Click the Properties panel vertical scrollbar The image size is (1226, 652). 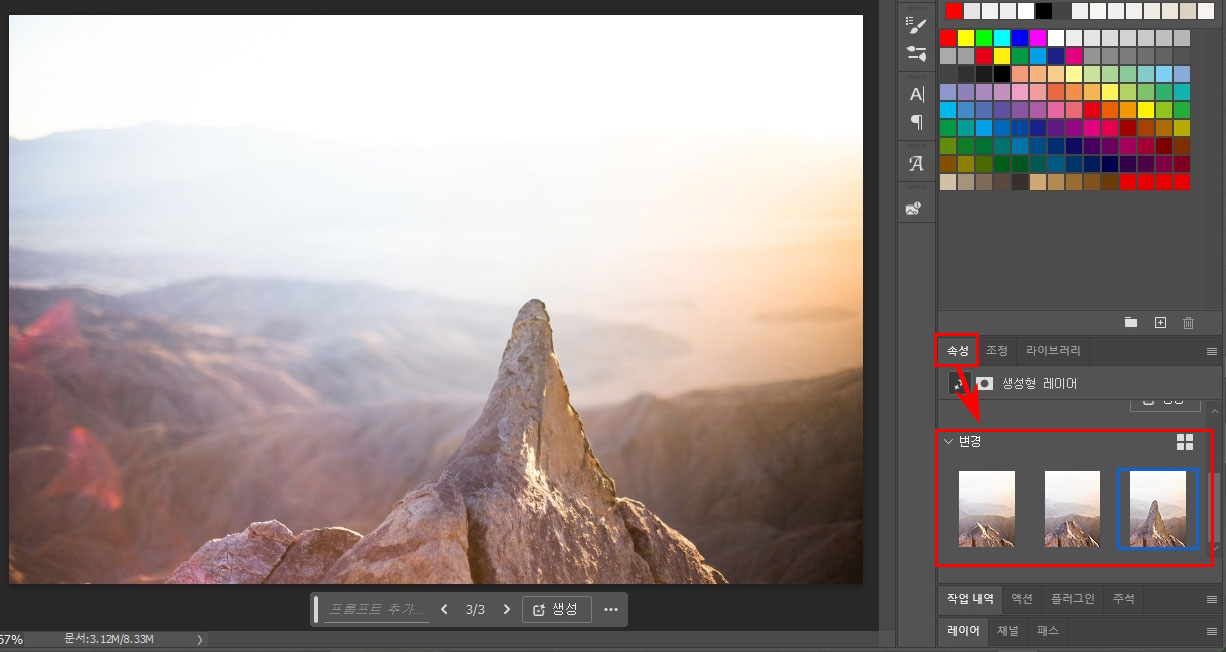click(1215, 508)
